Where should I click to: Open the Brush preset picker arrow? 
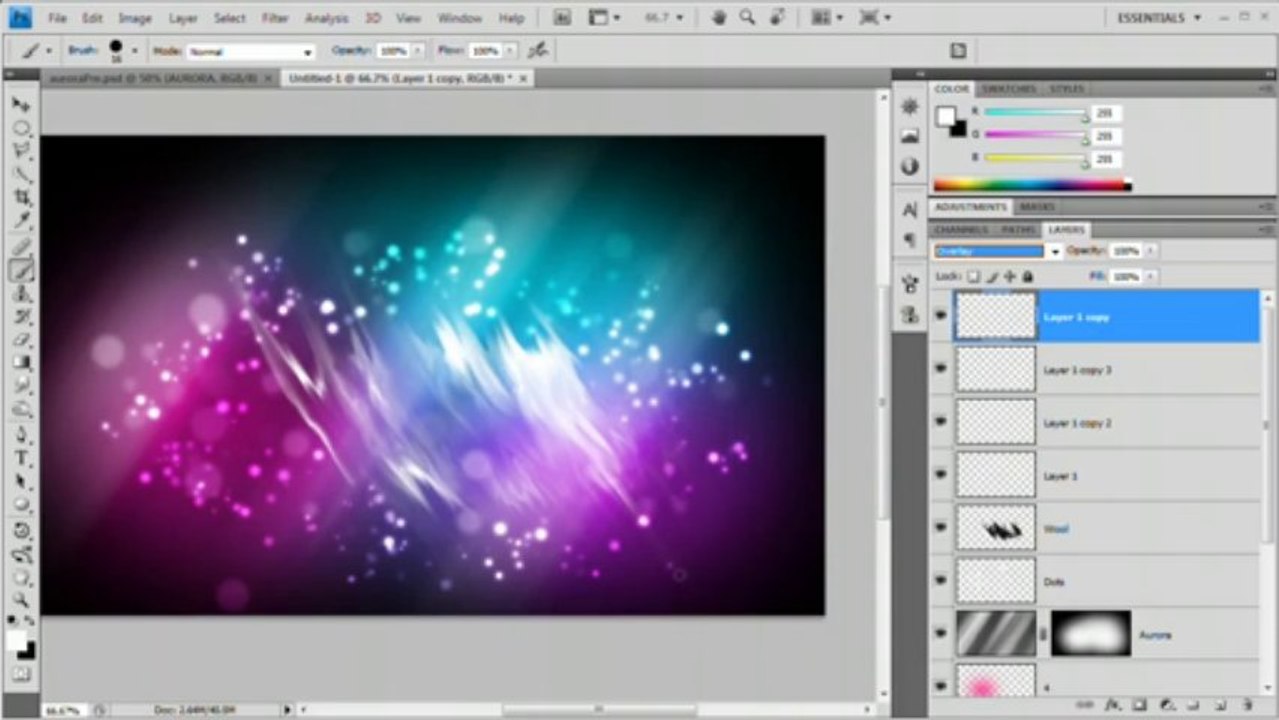point(134,51)
